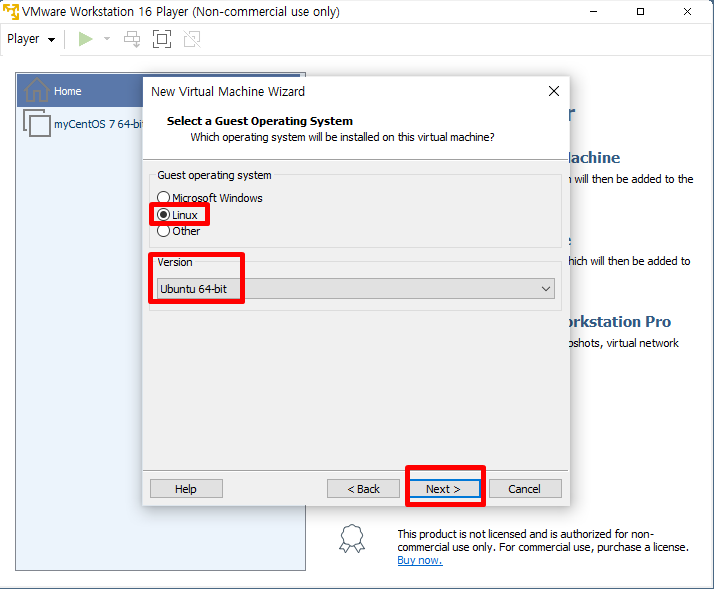Click the Home house icon
Viewport: 714px width, 589px height.
pos(36,90)
